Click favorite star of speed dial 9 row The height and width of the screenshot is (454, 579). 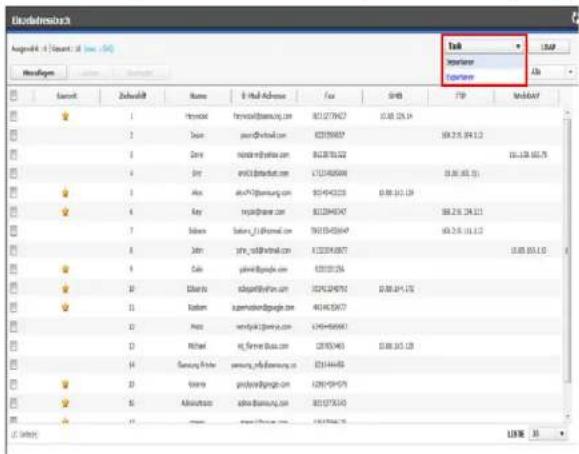pos(65,269)
